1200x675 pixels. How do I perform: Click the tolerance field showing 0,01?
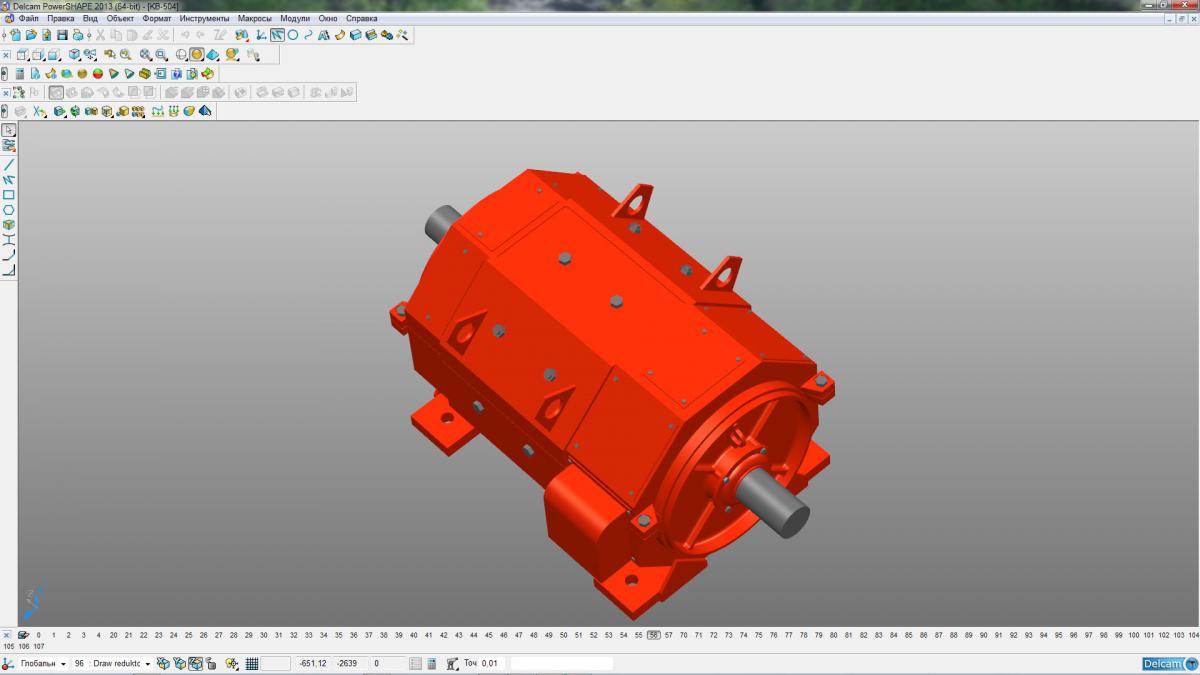(x=490, y=664)
